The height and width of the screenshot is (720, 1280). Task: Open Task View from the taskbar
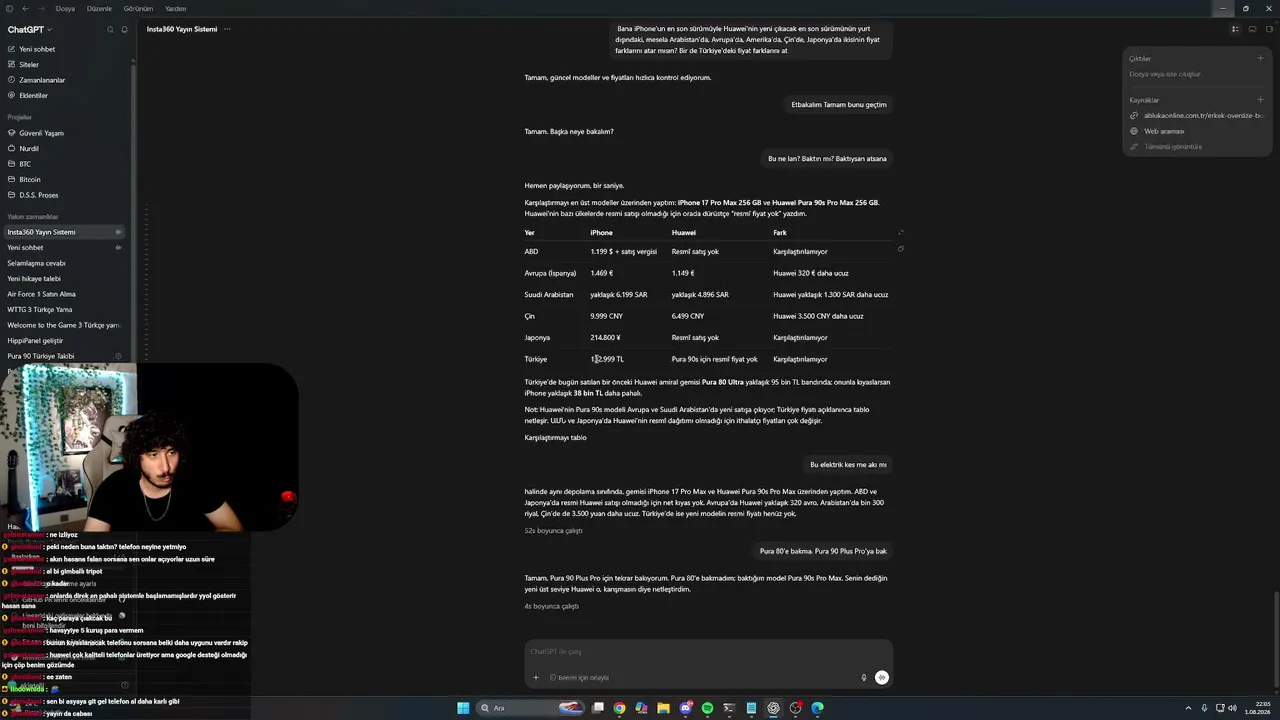click(597, 708)
